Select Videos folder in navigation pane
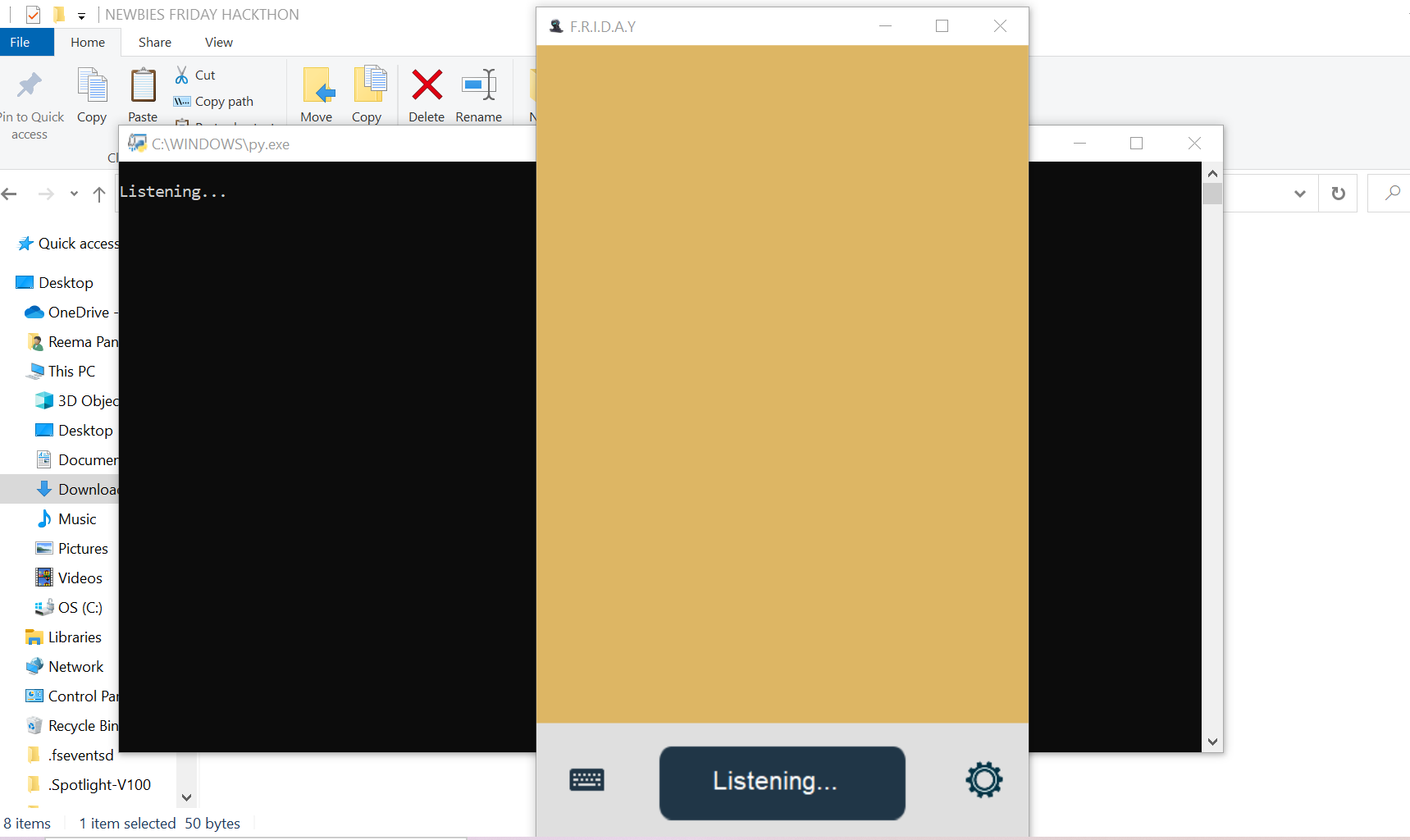 (x=69, y=578)
